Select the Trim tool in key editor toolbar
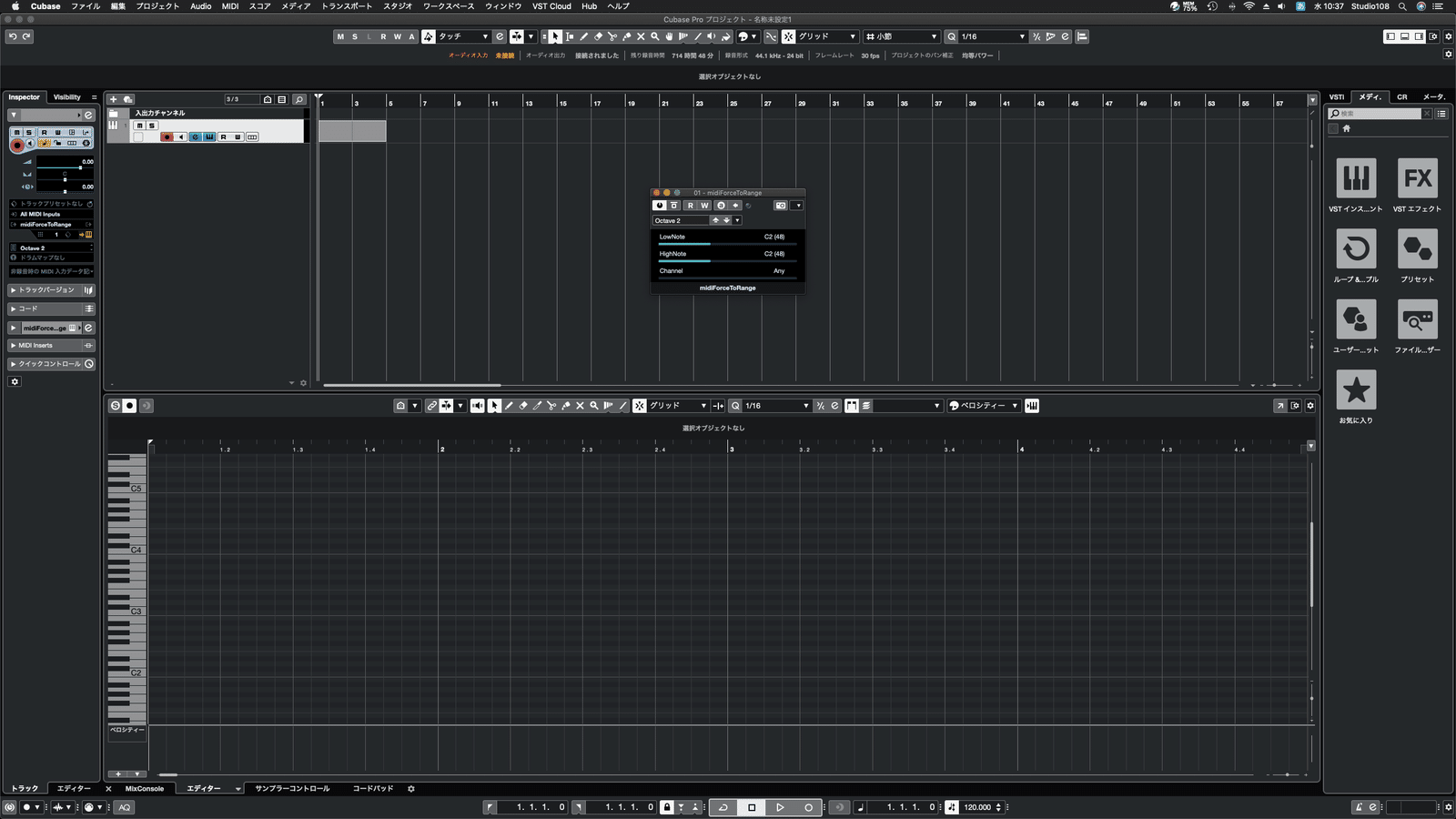The image size is (1456, 819). click(537, 406)
